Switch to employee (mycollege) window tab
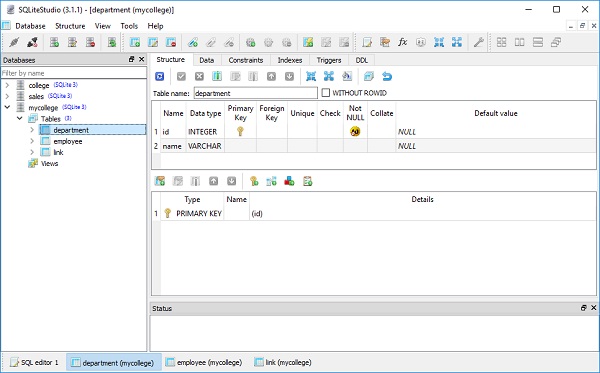 (204, 362)
